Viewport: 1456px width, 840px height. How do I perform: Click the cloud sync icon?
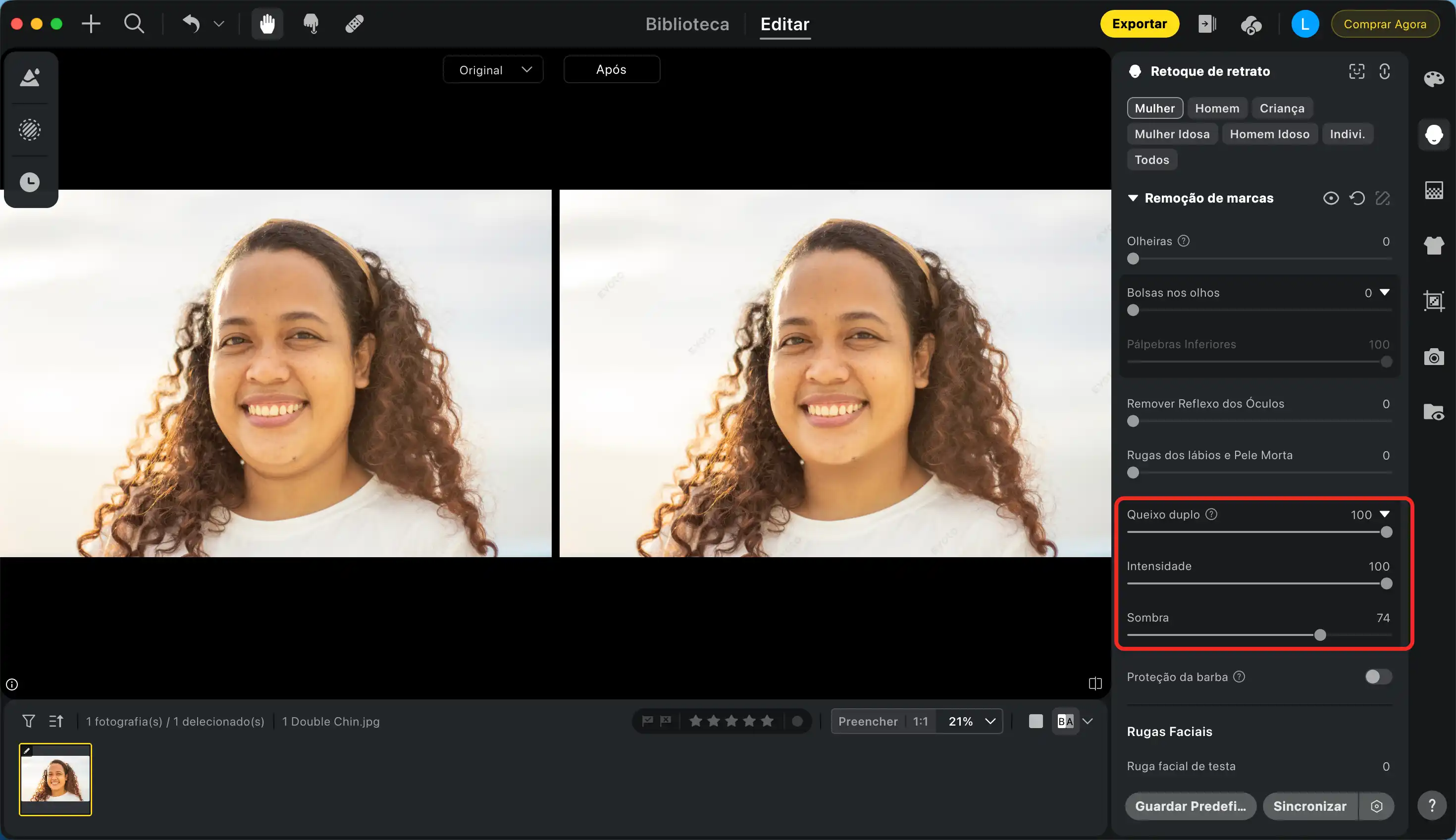tap(1250, 24)
